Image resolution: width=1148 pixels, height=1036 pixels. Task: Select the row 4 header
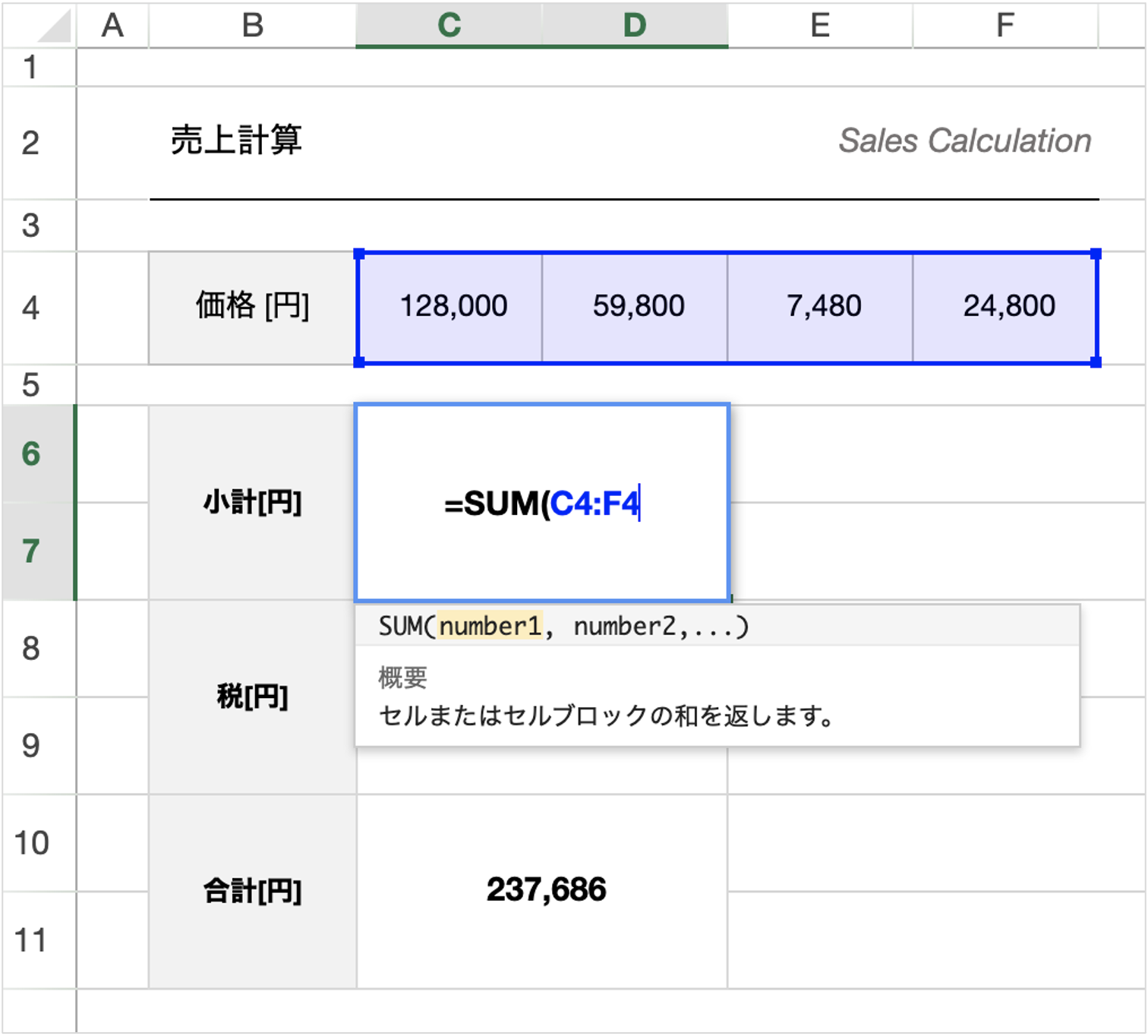[x=30, y=306]
